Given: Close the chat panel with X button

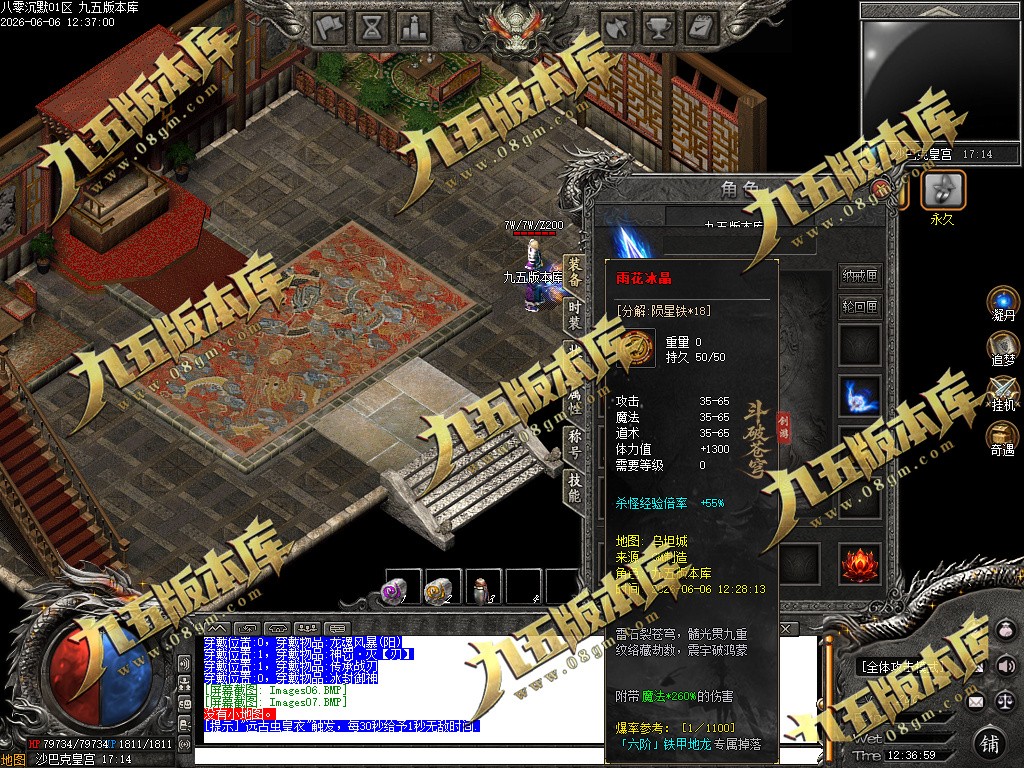Looking at the screenshot, I should tap(786, 628).
